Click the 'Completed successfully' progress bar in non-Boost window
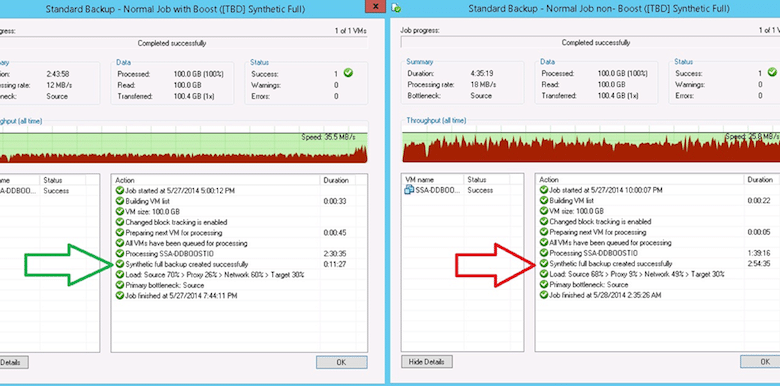The image size is (780, 386). pos(590,43)
